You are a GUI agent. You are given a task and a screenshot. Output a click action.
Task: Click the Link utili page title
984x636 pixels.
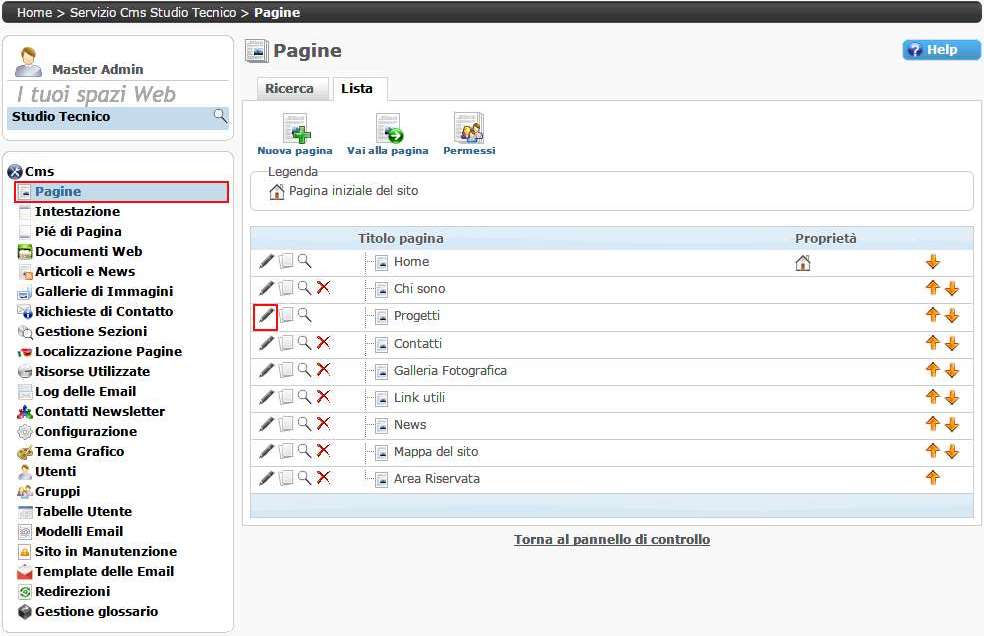click(419, 397)
